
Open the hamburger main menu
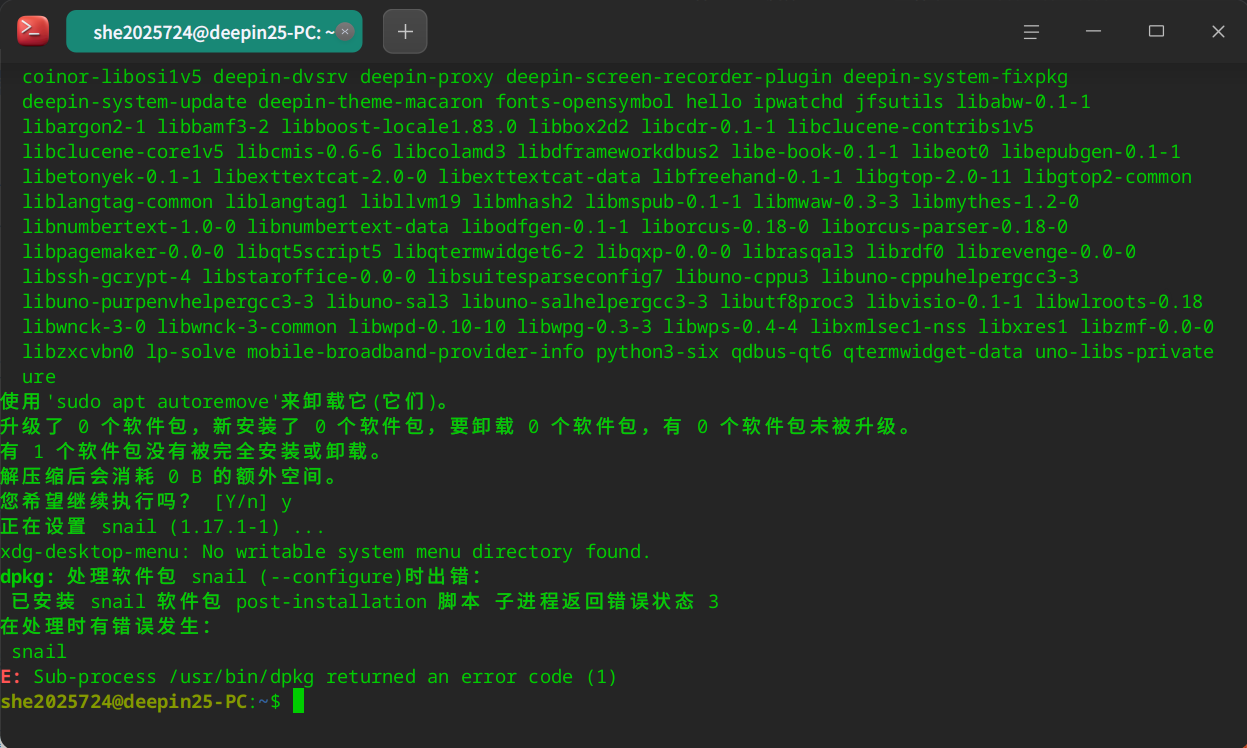(x=1031, y=32)
